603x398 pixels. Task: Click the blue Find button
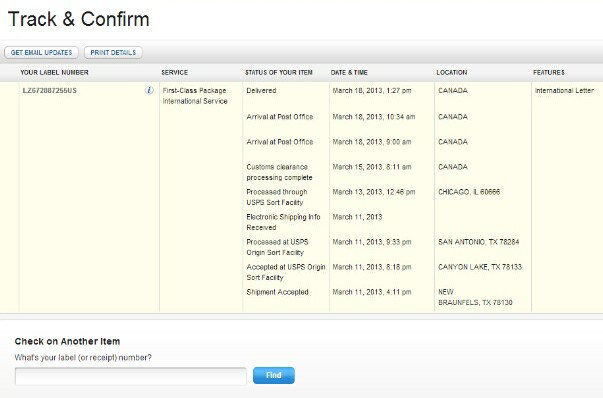tap(274, 375)
